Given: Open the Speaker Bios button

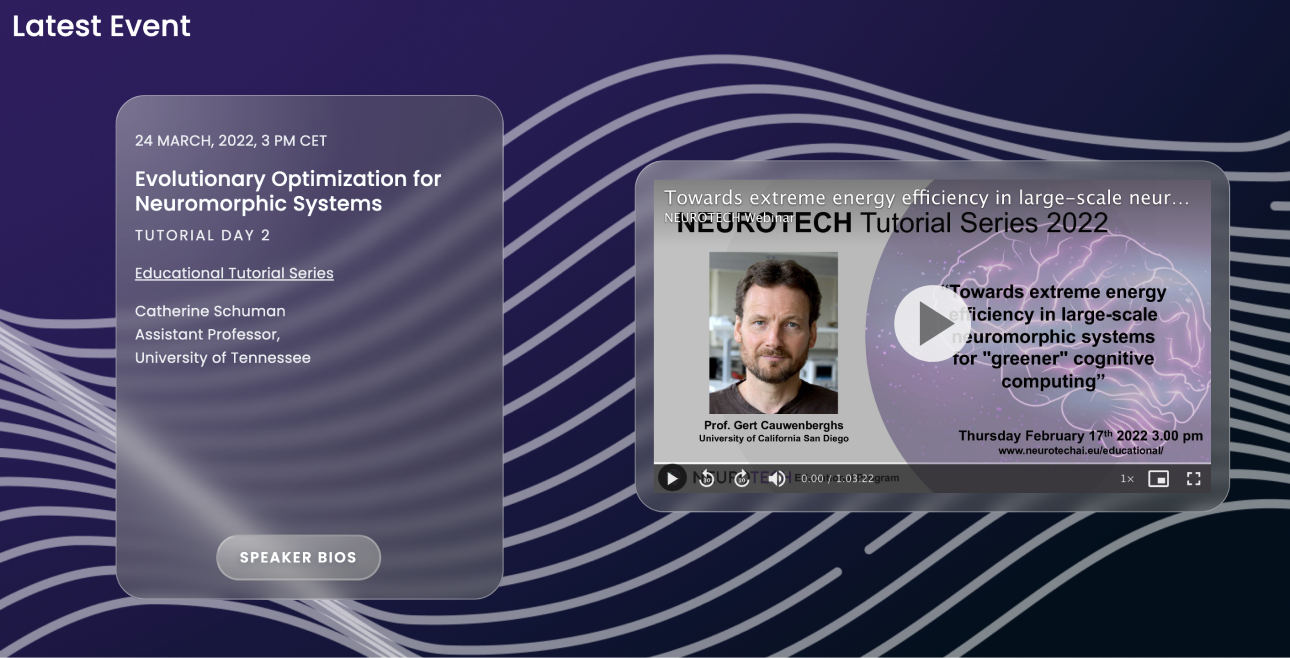Looking at the screenshot, I should (x=298, y=557).
